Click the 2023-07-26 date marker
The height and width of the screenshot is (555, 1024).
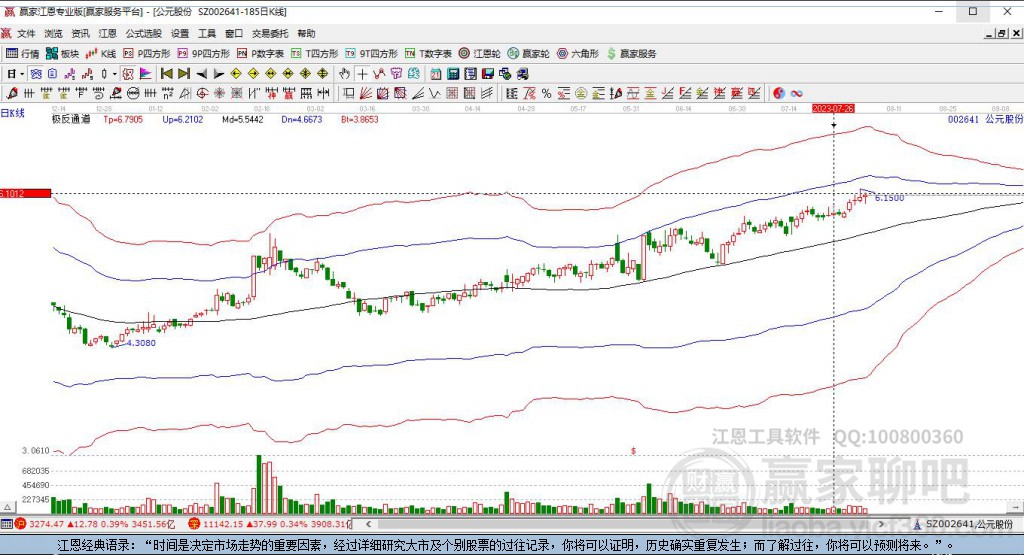[833, 108]
